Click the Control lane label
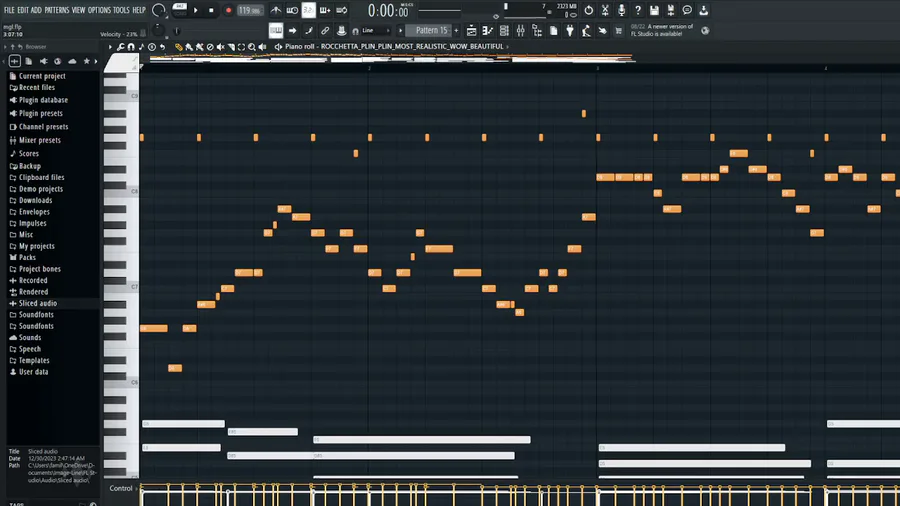This screenshot has height=506, width=900. (x=121, y=488)
